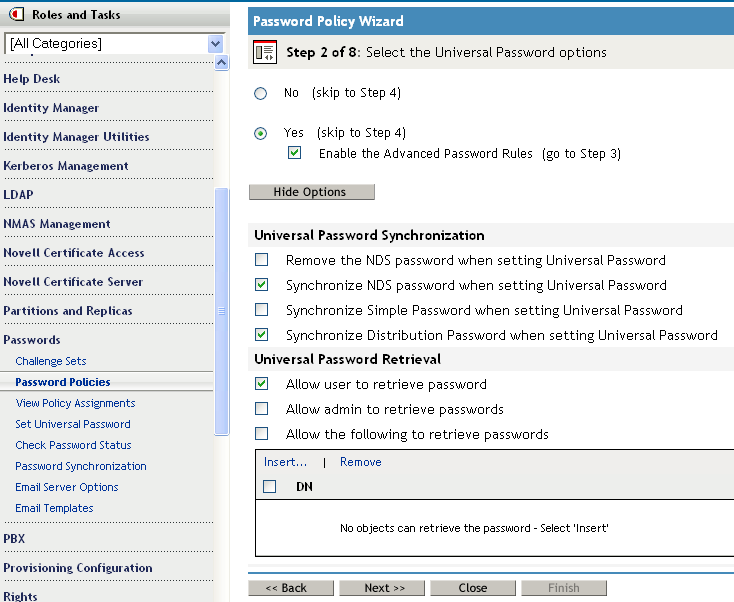Click the Remove link
Screen dimensions: 734x602
tap(360, 462)
